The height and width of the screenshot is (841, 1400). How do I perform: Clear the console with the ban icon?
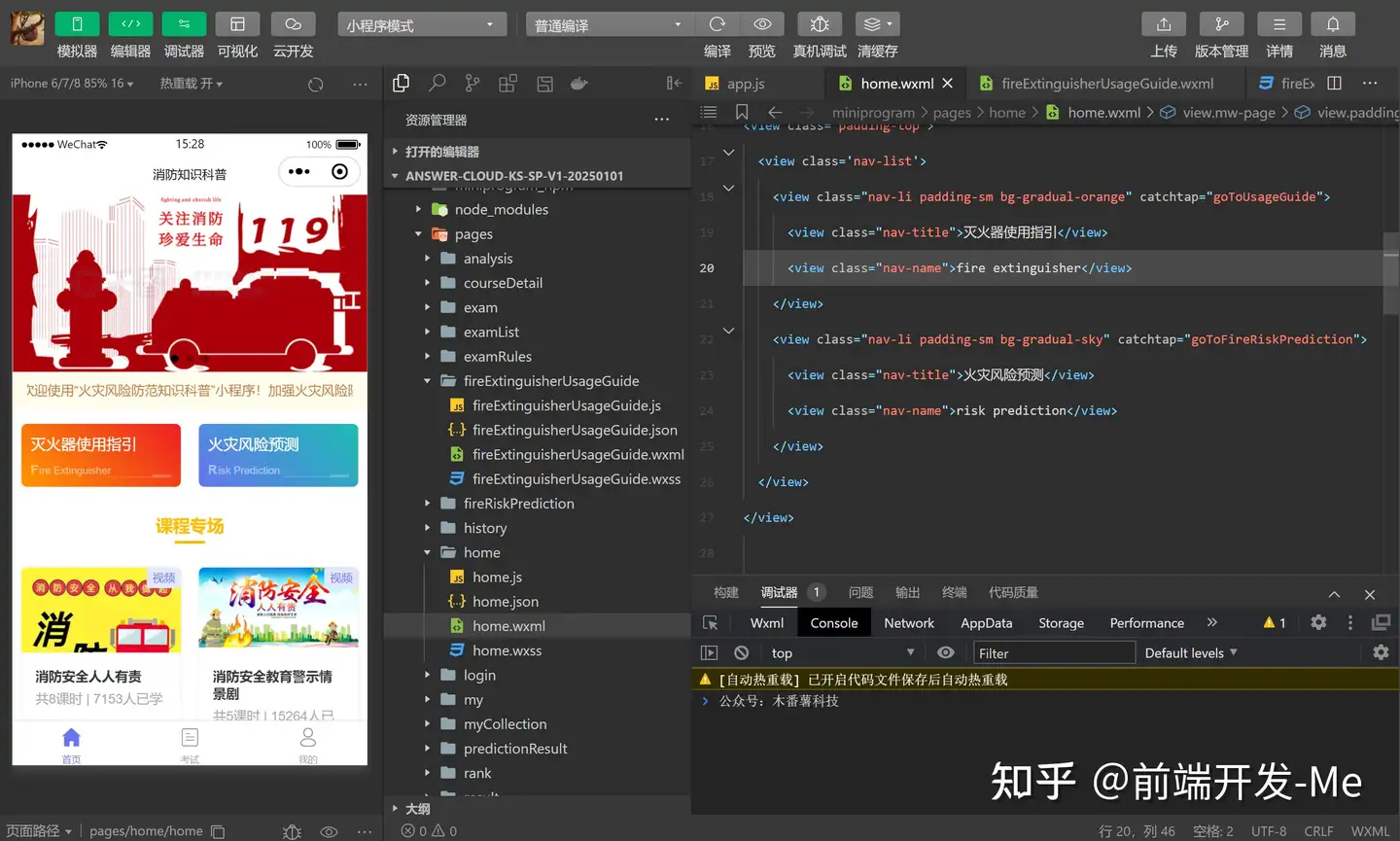(742, 653)
